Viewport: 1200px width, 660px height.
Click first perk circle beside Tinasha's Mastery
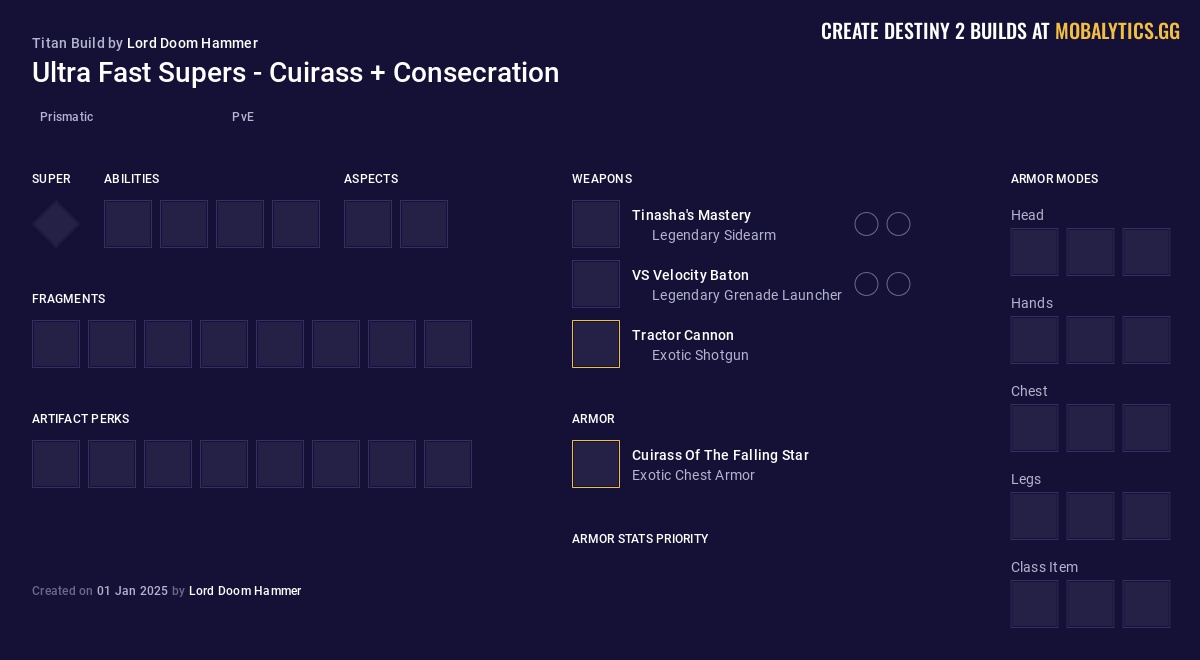[x=867, y=224]
